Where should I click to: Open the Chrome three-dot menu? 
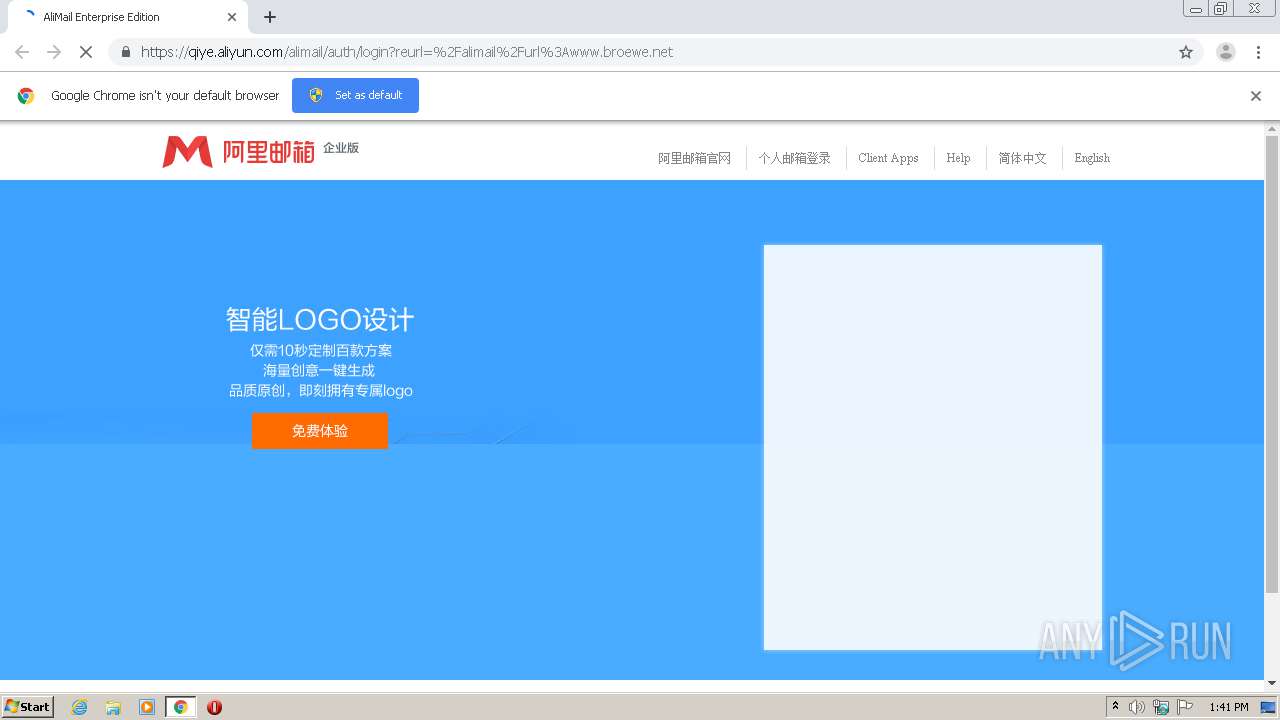(1257, 52)
